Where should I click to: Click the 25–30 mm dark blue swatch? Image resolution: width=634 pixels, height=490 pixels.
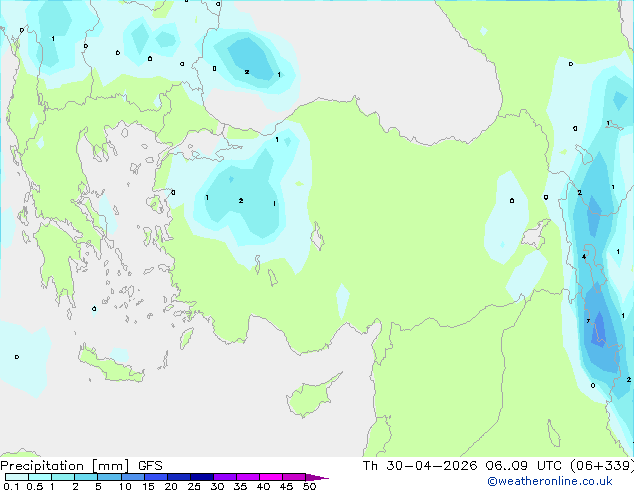(x=202, y=477)
